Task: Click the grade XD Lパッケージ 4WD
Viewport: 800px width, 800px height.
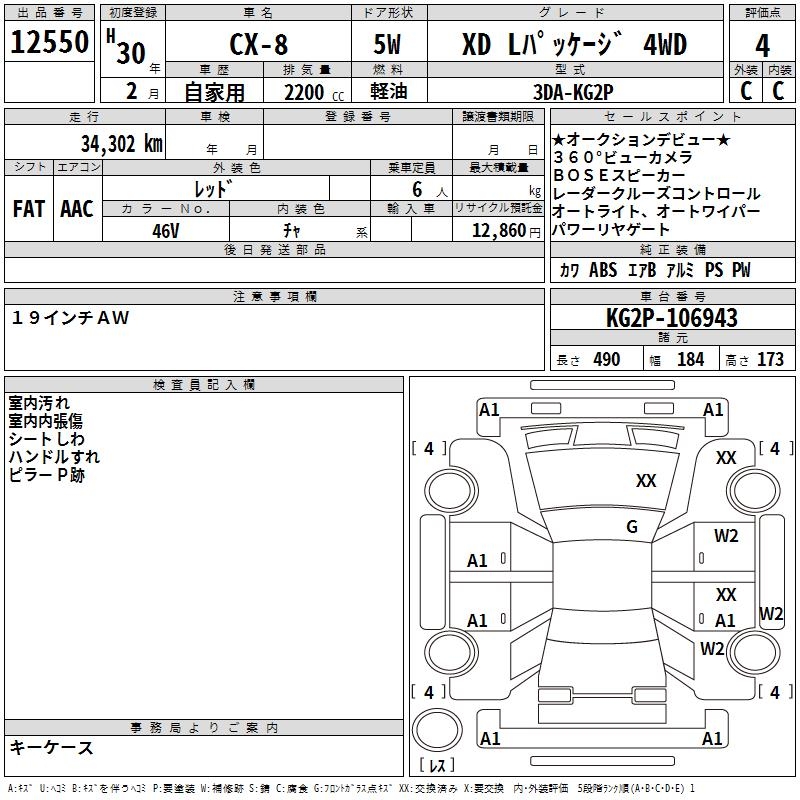Action: (574, 44)
